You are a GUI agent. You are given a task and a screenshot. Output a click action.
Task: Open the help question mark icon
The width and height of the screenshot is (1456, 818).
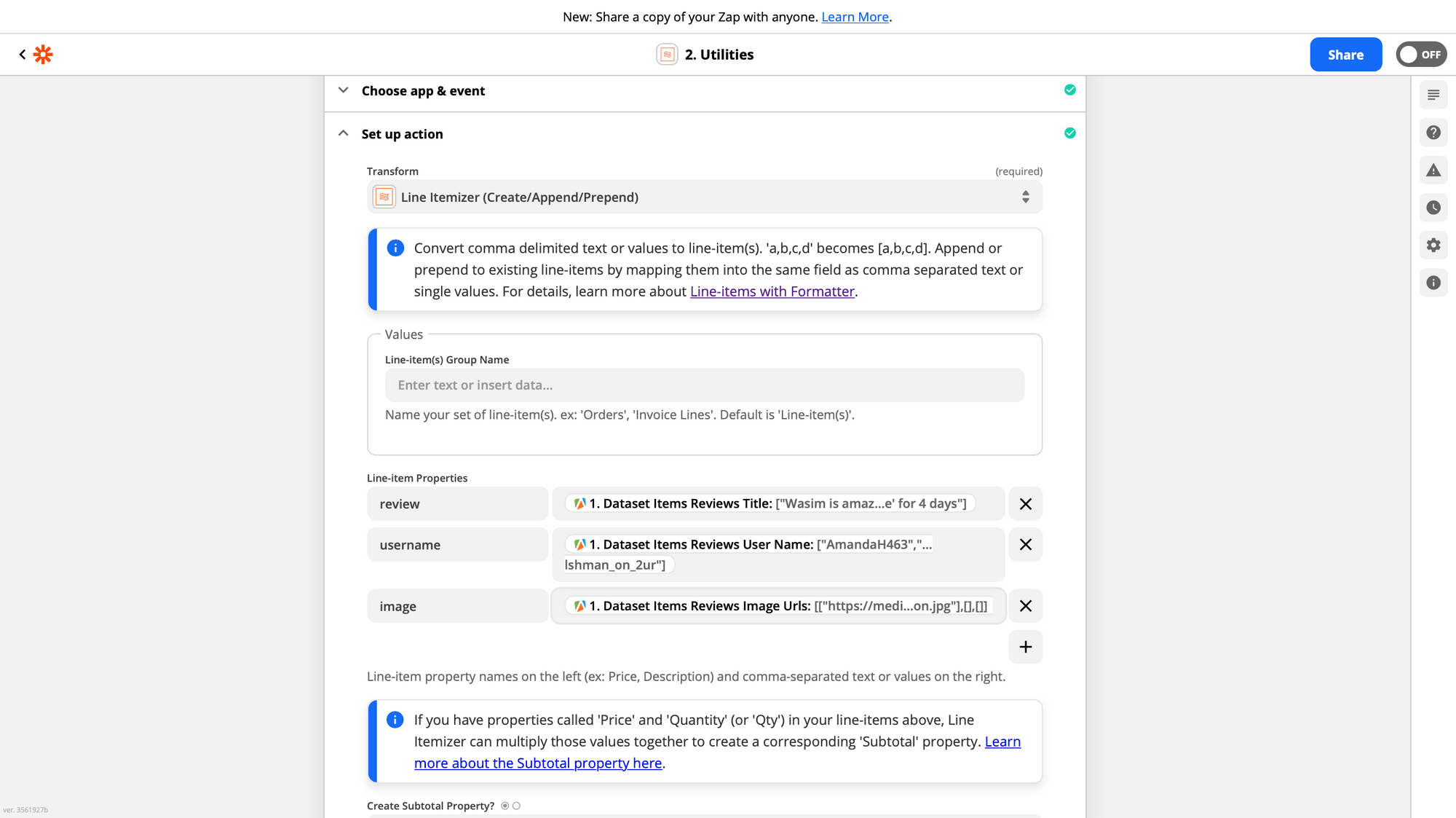1433,133
